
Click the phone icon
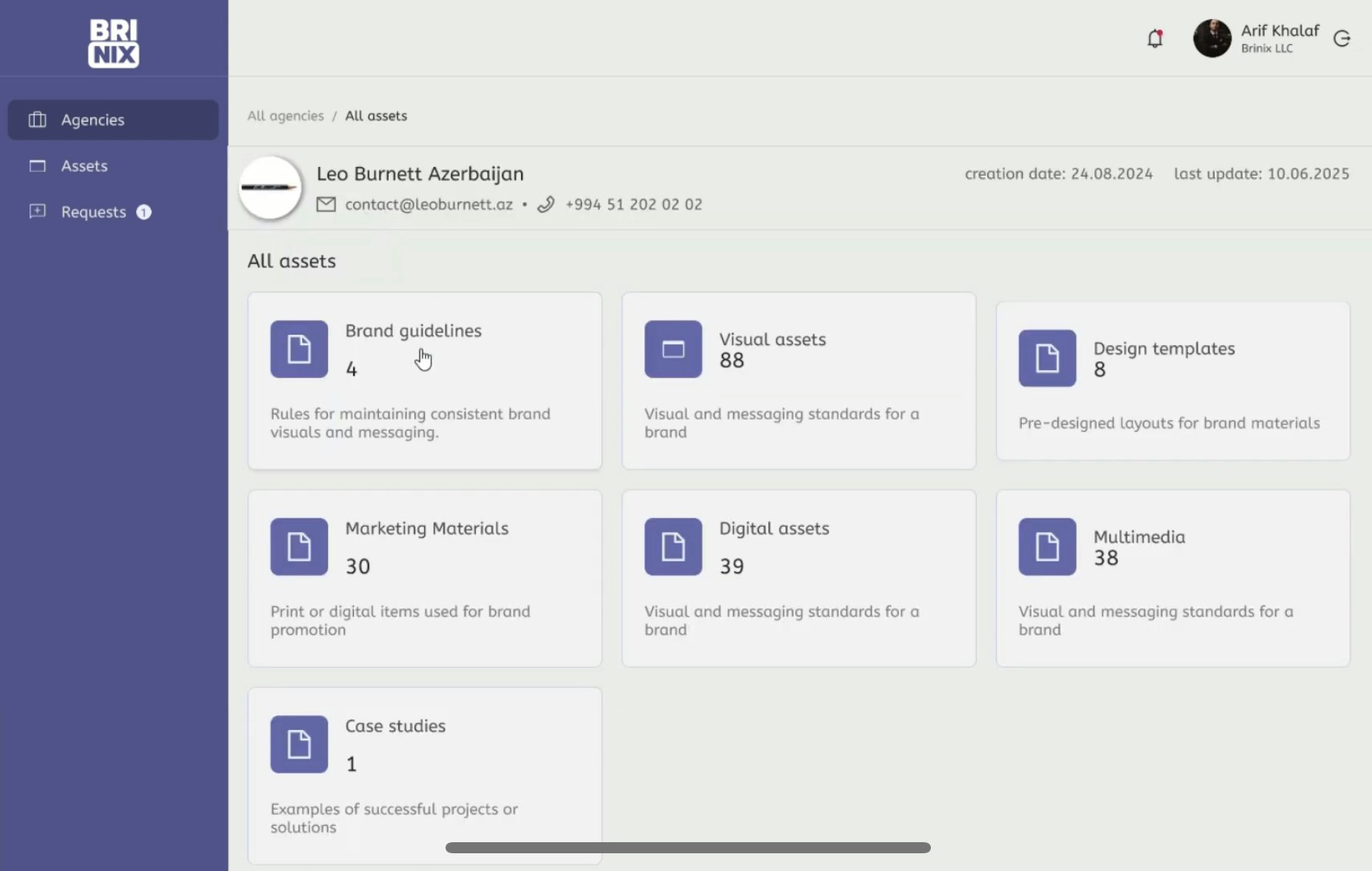pyautogui.click(x=546, y=205)
